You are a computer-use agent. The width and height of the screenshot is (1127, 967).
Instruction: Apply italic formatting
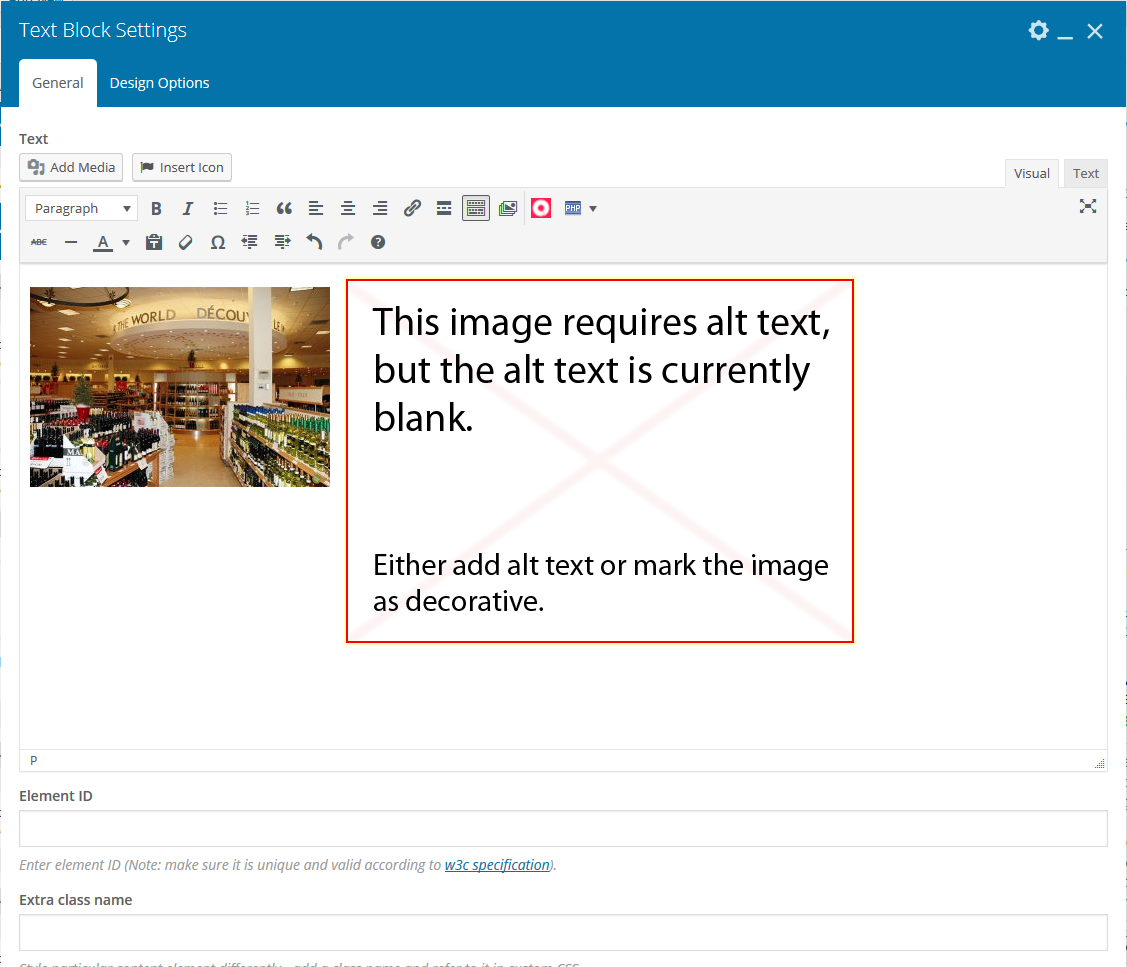click(188, 209)
